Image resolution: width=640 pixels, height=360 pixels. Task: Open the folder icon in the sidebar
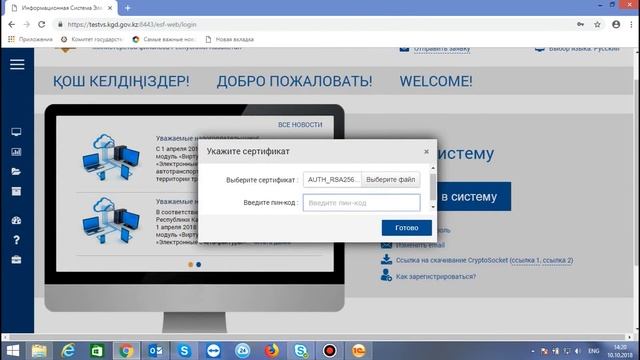pyautogui.click(x=16, y=171)
